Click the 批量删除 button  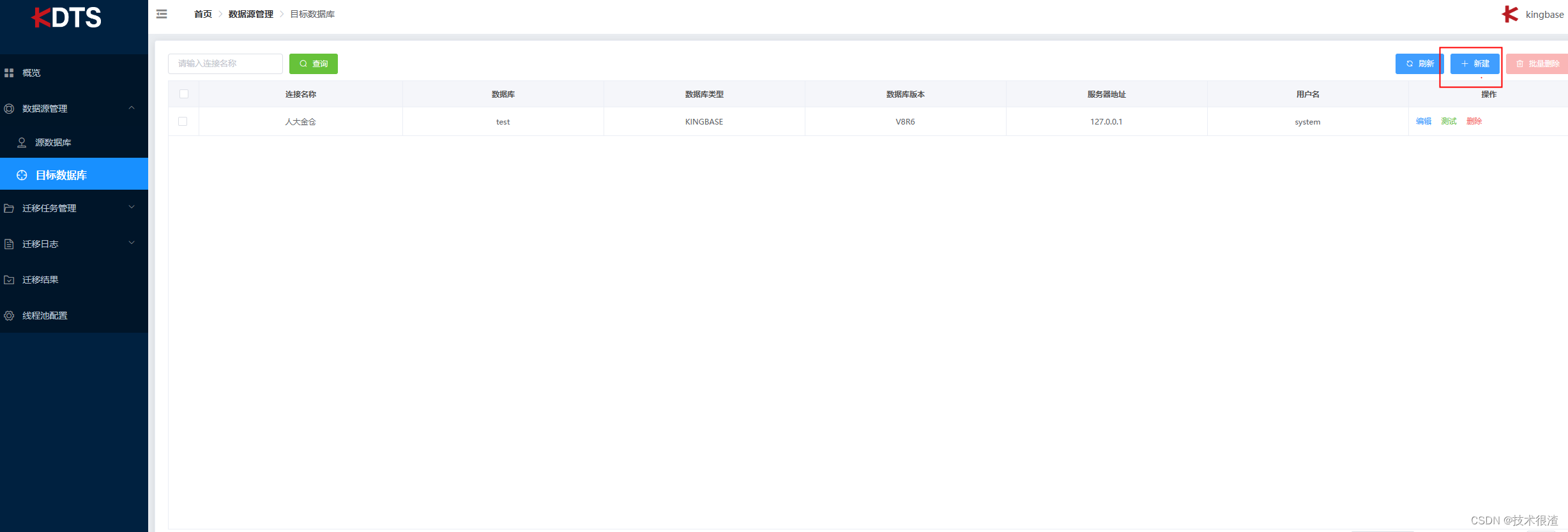[1537, 64]
